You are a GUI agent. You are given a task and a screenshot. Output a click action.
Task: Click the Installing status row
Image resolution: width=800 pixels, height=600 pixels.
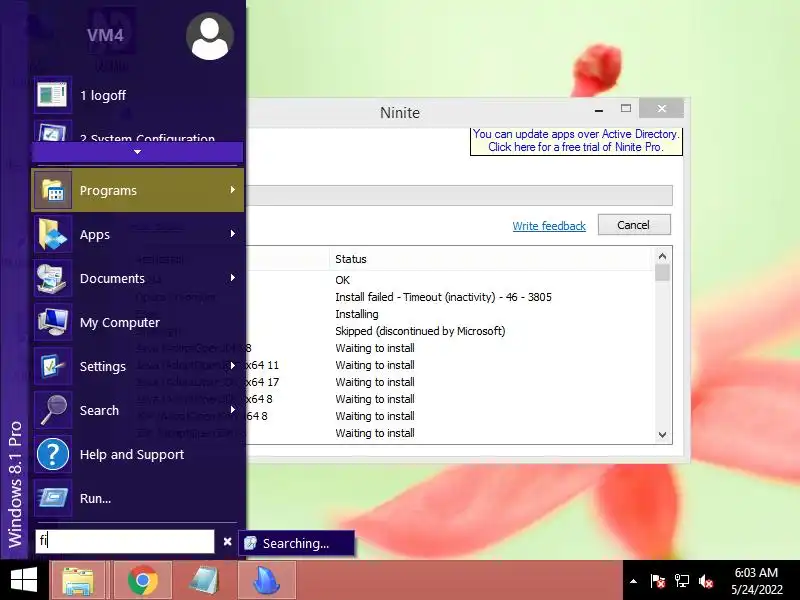[x=357, y=314]
